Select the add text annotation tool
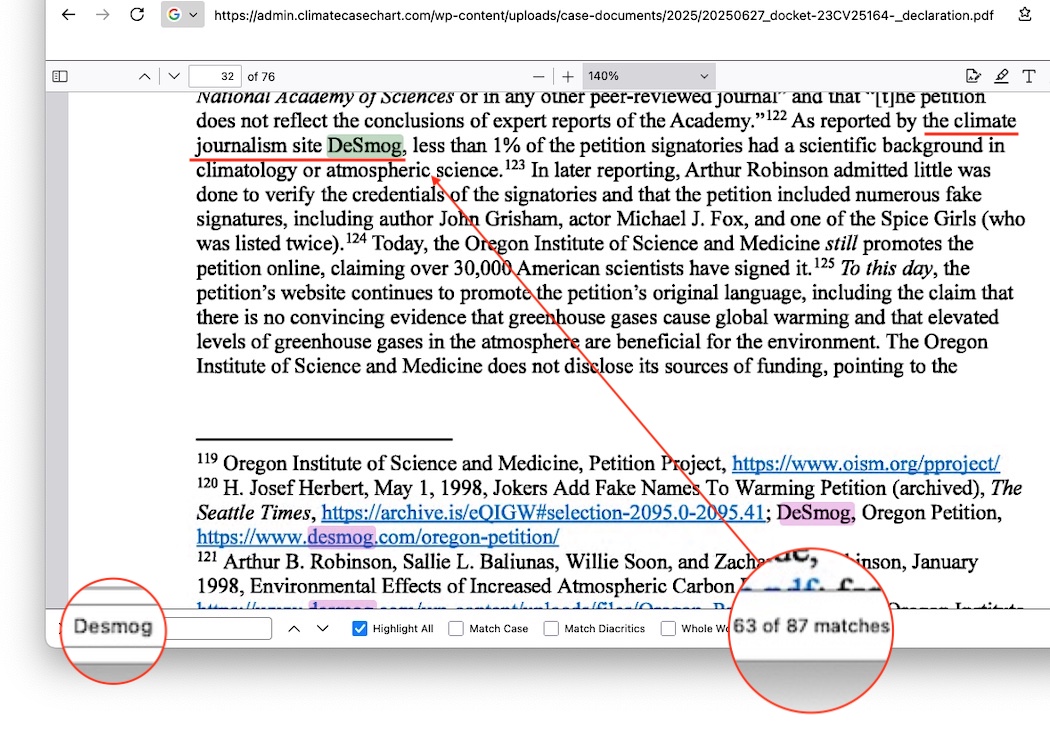Screen dimensions: 1050x738 tap(1027, 76)
